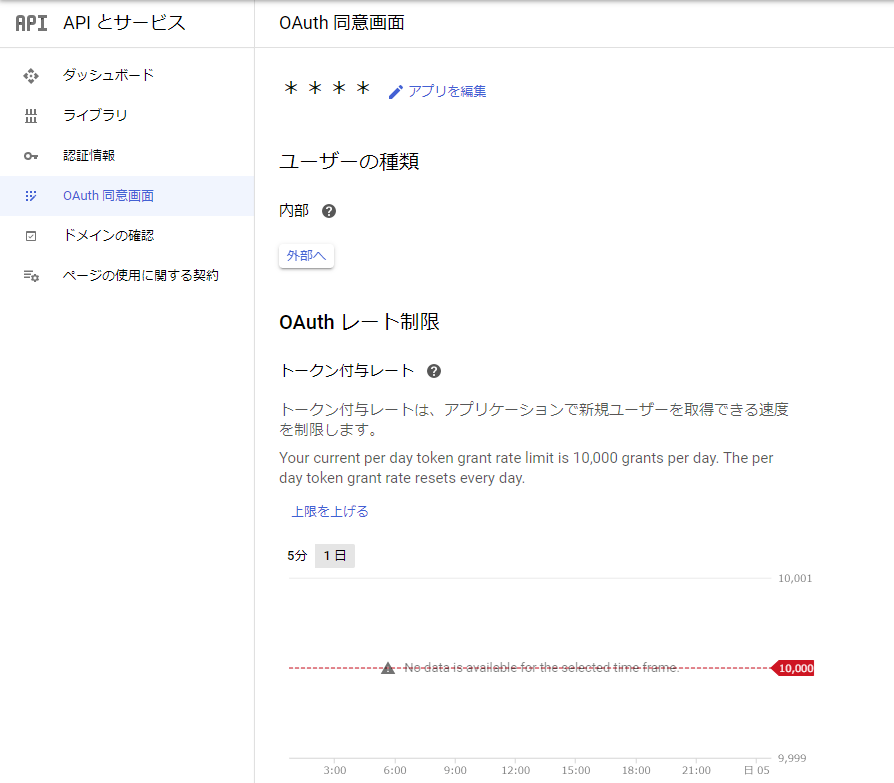Image resolution: width=894 pixels, height=783 pixels.
Task: Click the 認証情報 key icon
Action: [30, 155]
